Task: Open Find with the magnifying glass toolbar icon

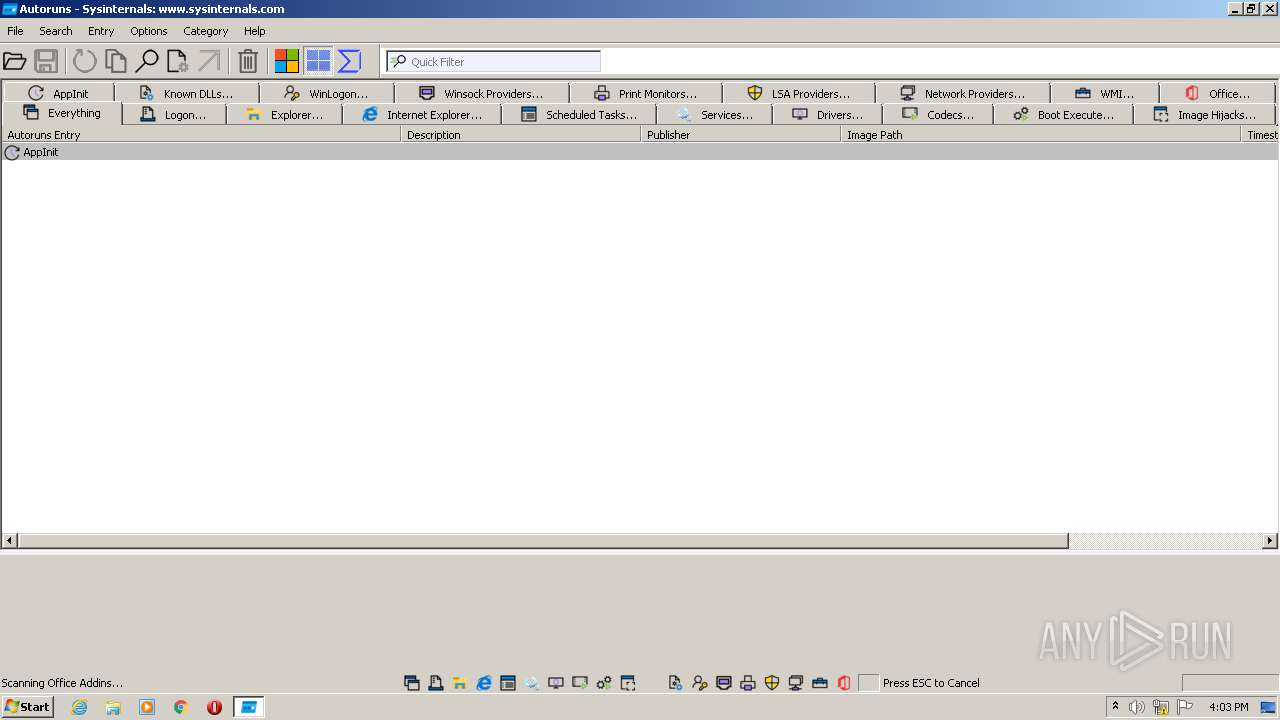Action: [x=147, y=61]
